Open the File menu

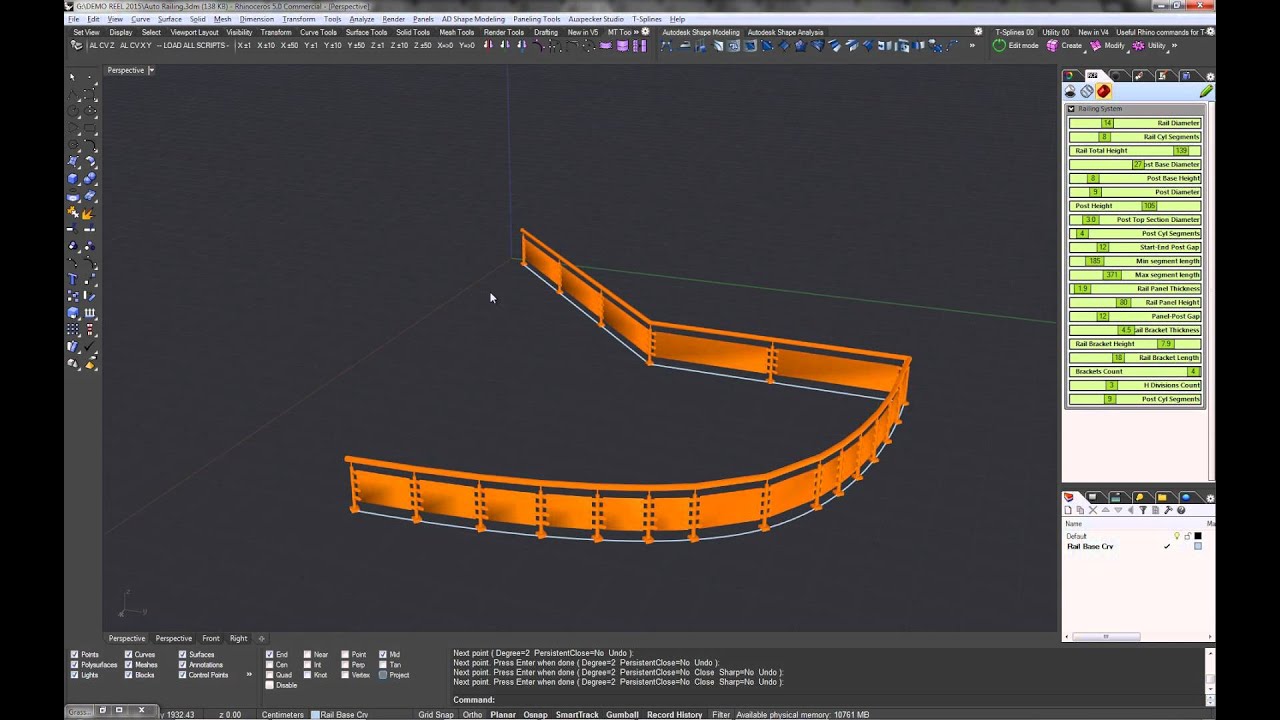pos(73,19)
